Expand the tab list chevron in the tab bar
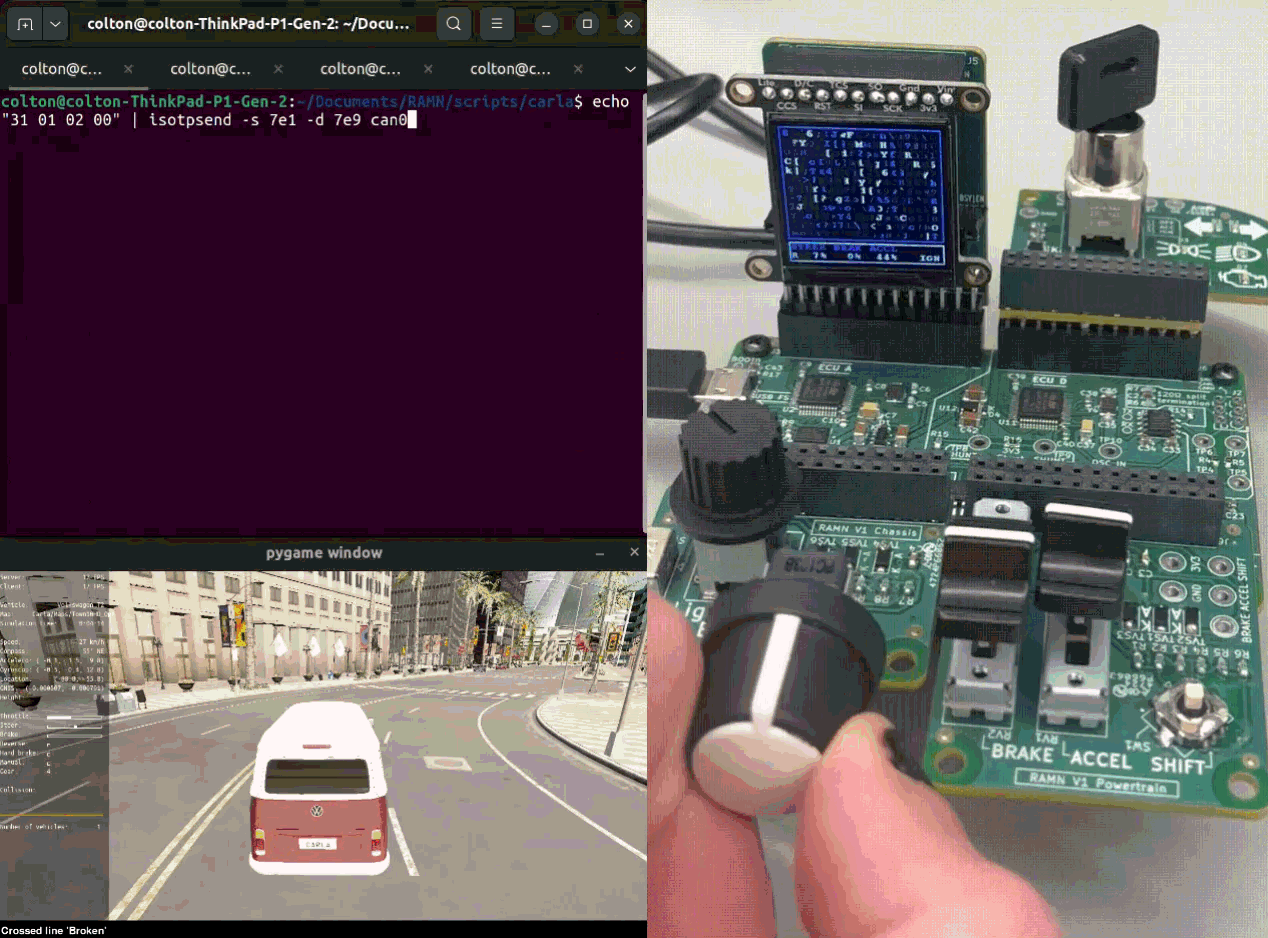 tap(630, 69)
